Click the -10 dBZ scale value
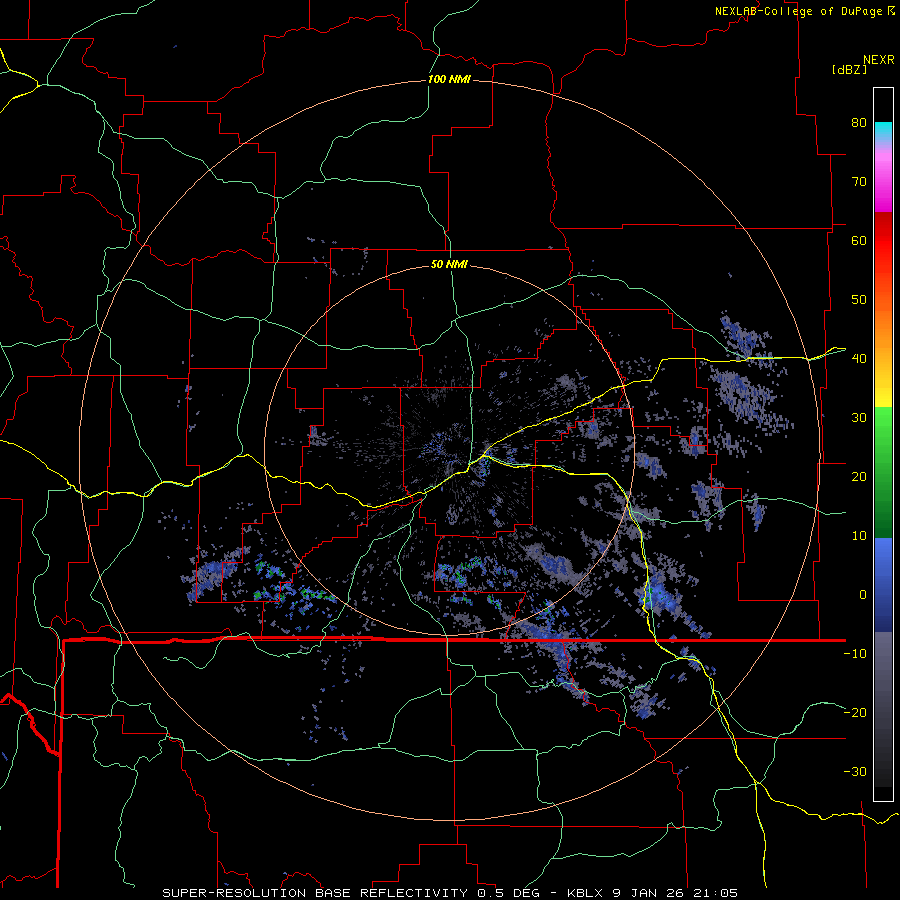The height and width of the screenshot is (900, 900). [855, 653]
